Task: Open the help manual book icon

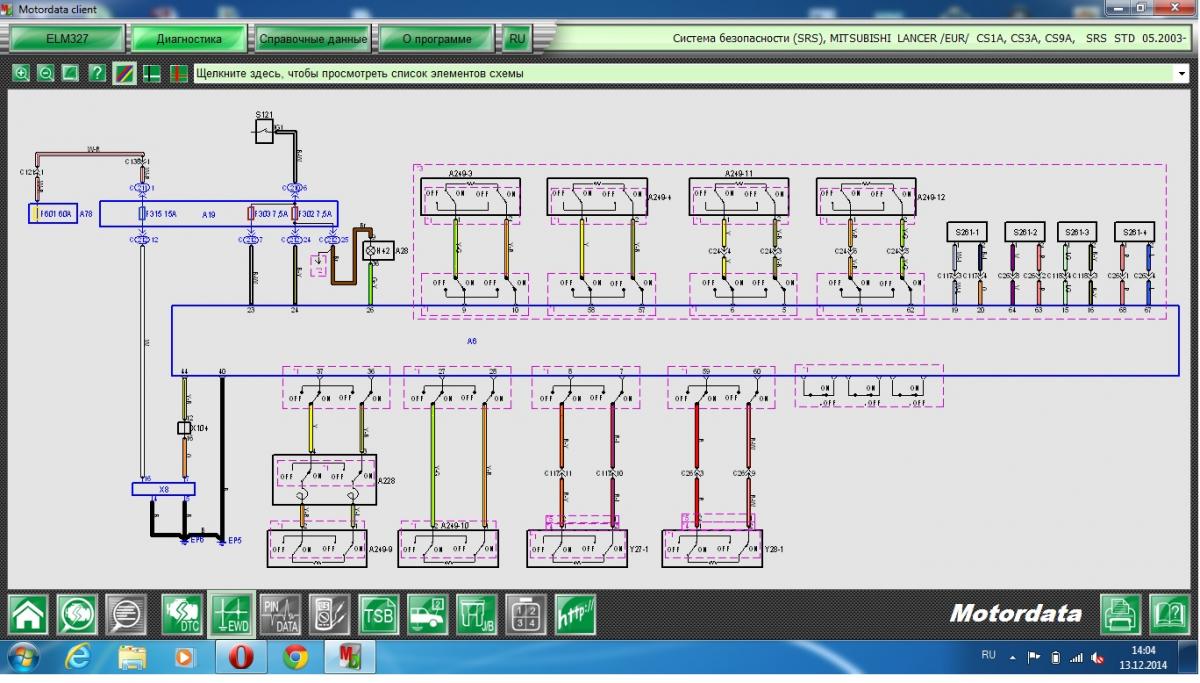Action: (x=1170, y=614)
